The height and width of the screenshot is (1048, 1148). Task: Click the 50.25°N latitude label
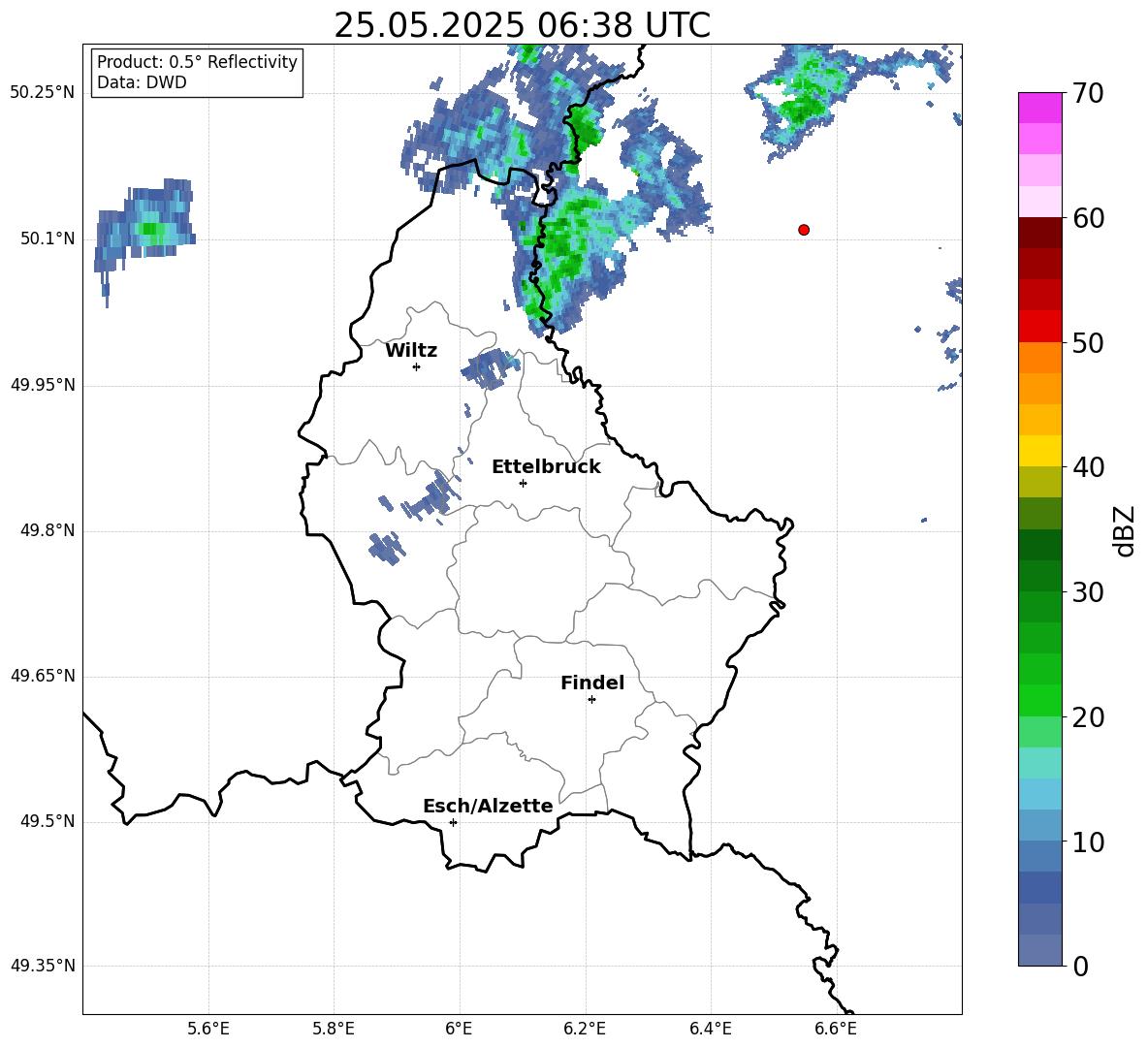click(43, 93)
